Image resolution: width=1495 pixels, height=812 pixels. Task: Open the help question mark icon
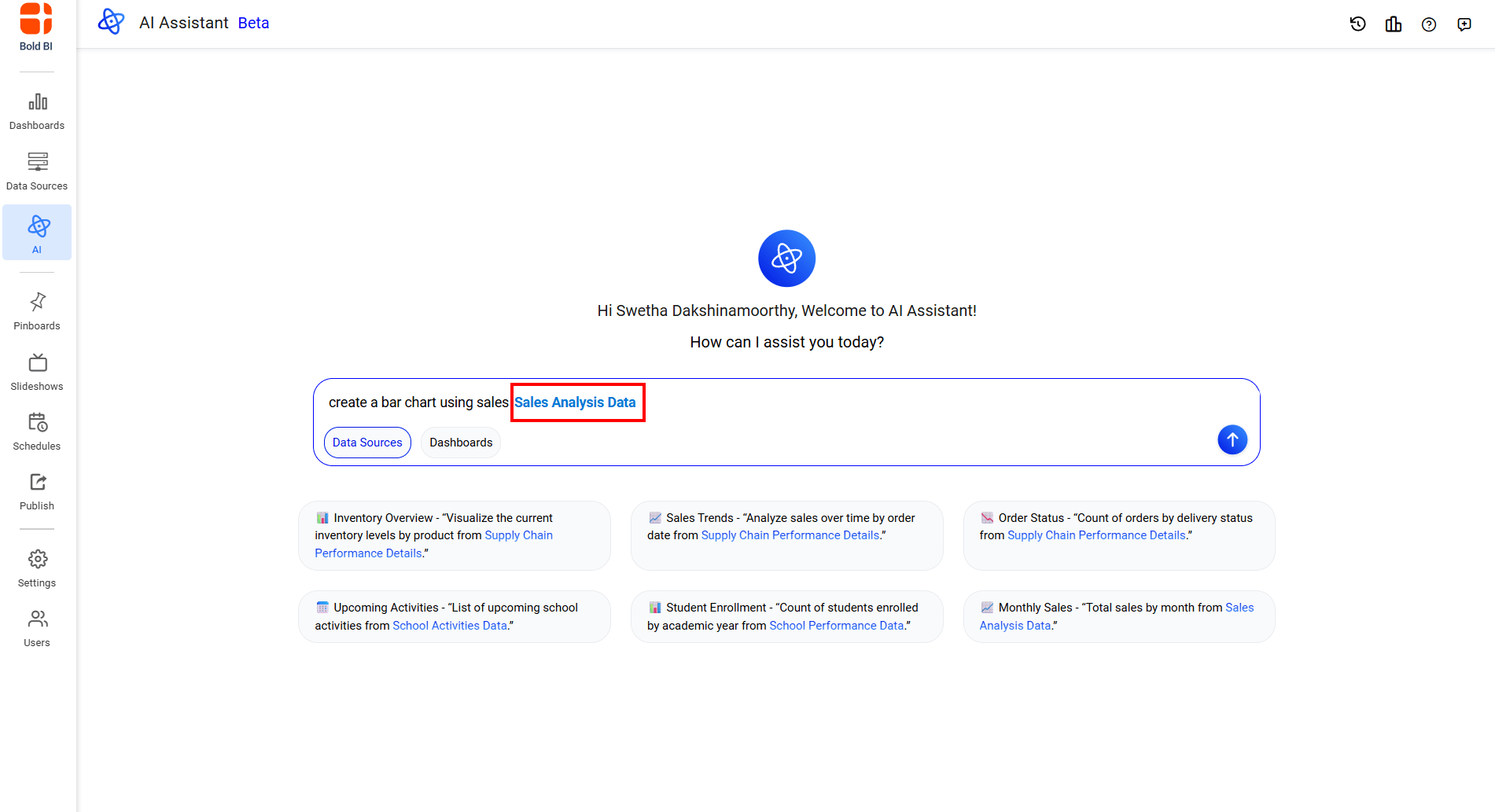point(1428,24)
